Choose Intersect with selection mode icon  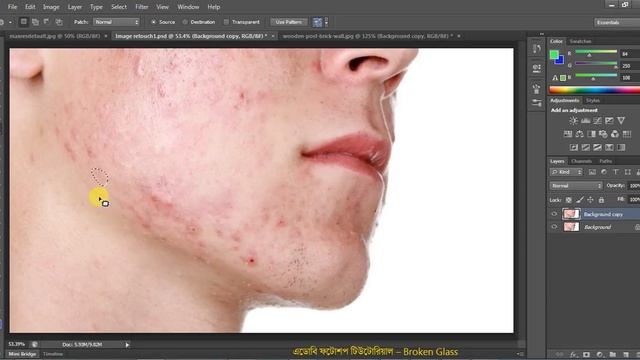click(59, 22)
